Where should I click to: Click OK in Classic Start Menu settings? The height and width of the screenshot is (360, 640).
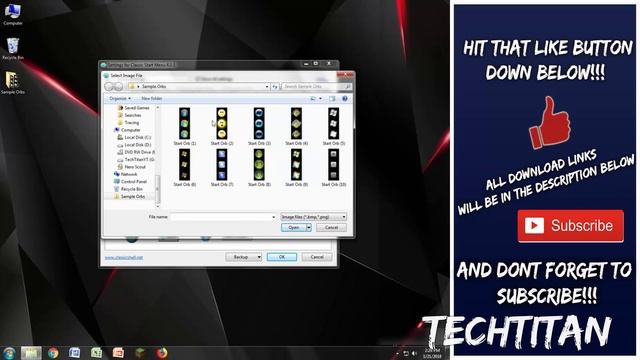pos(282,257)
